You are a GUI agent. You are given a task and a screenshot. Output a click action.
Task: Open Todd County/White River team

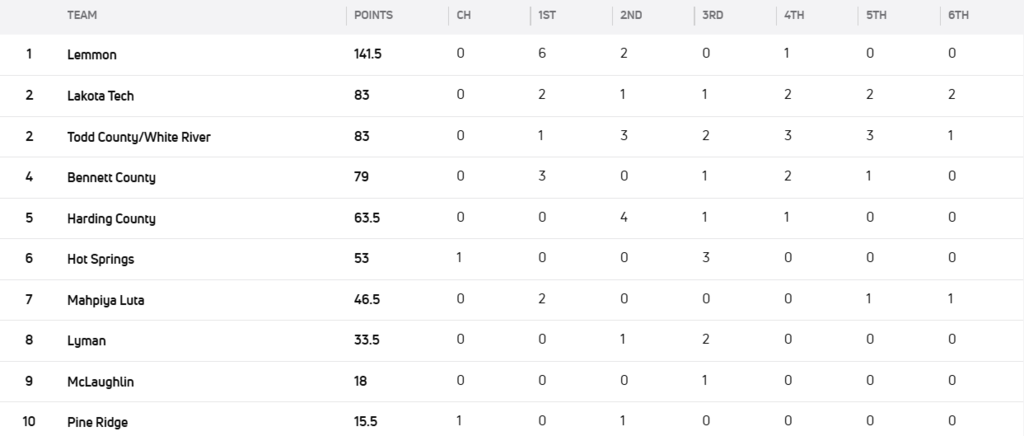tap(138, 137)
